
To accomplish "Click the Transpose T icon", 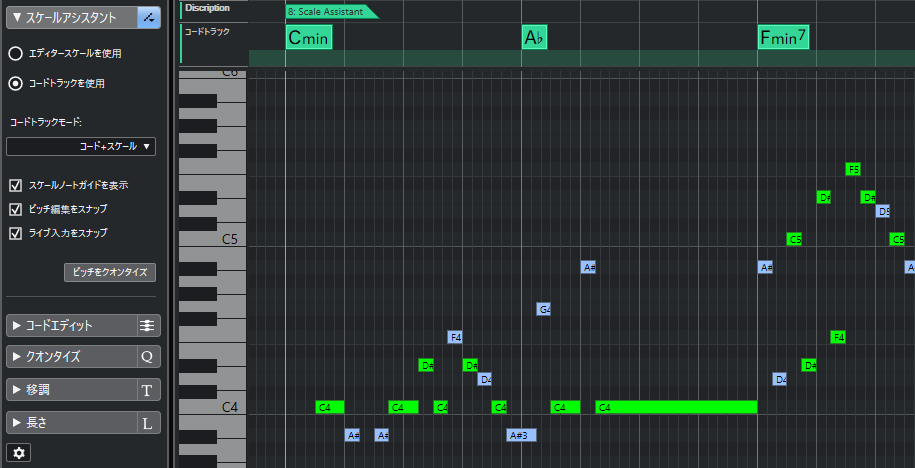I will click(148, 390).
